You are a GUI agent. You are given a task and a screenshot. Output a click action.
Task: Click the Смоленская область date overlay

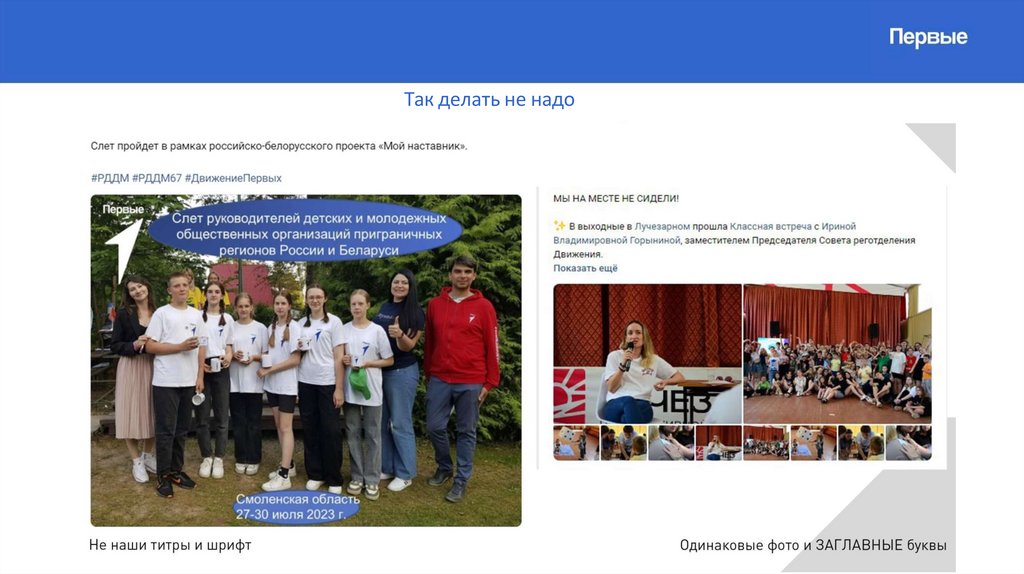tap(297, 507)
